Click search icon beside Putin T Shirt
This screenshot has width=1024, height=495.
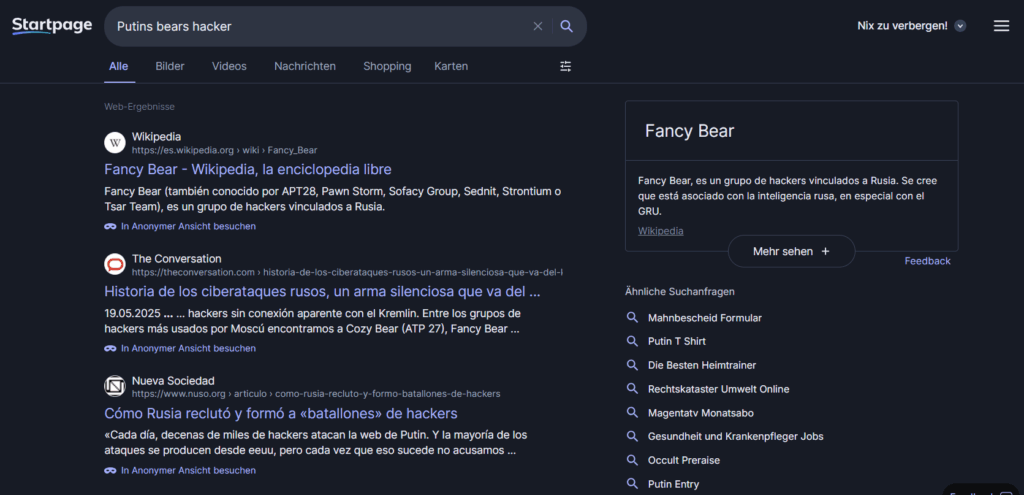pyautogui.click(x=632, y=342)
